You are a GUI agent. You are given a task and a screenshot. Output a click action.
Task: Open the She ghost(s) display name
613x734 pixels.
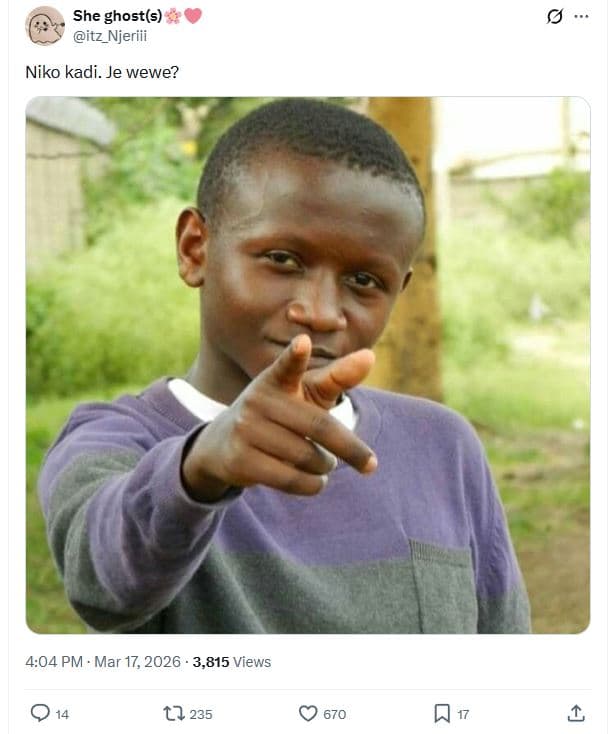click(x=117, y=16)
